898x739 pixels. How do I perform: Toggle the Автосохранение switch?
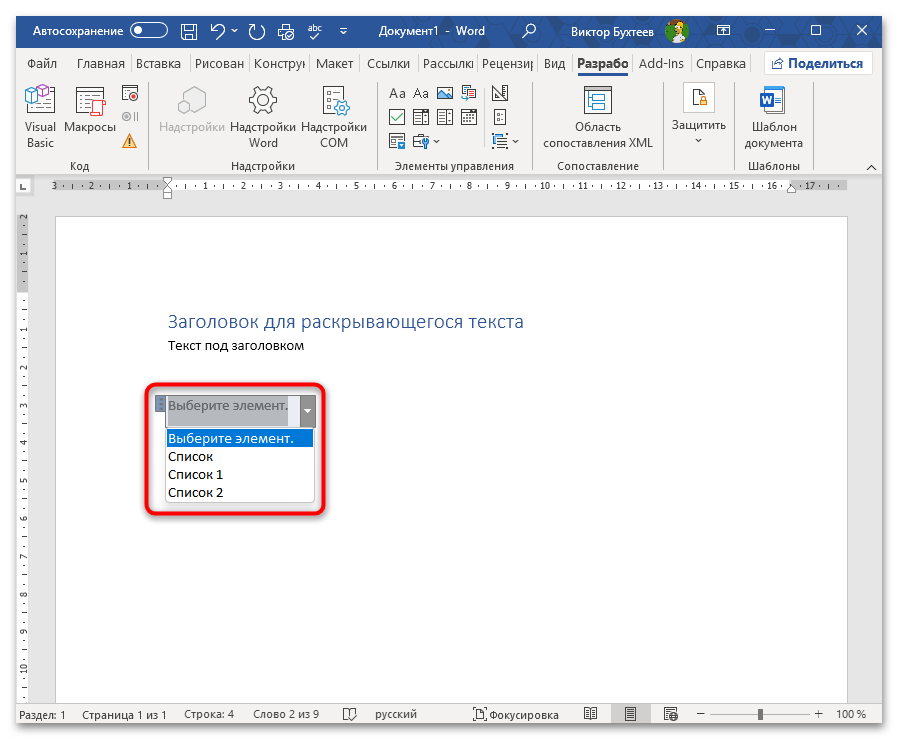149,31
